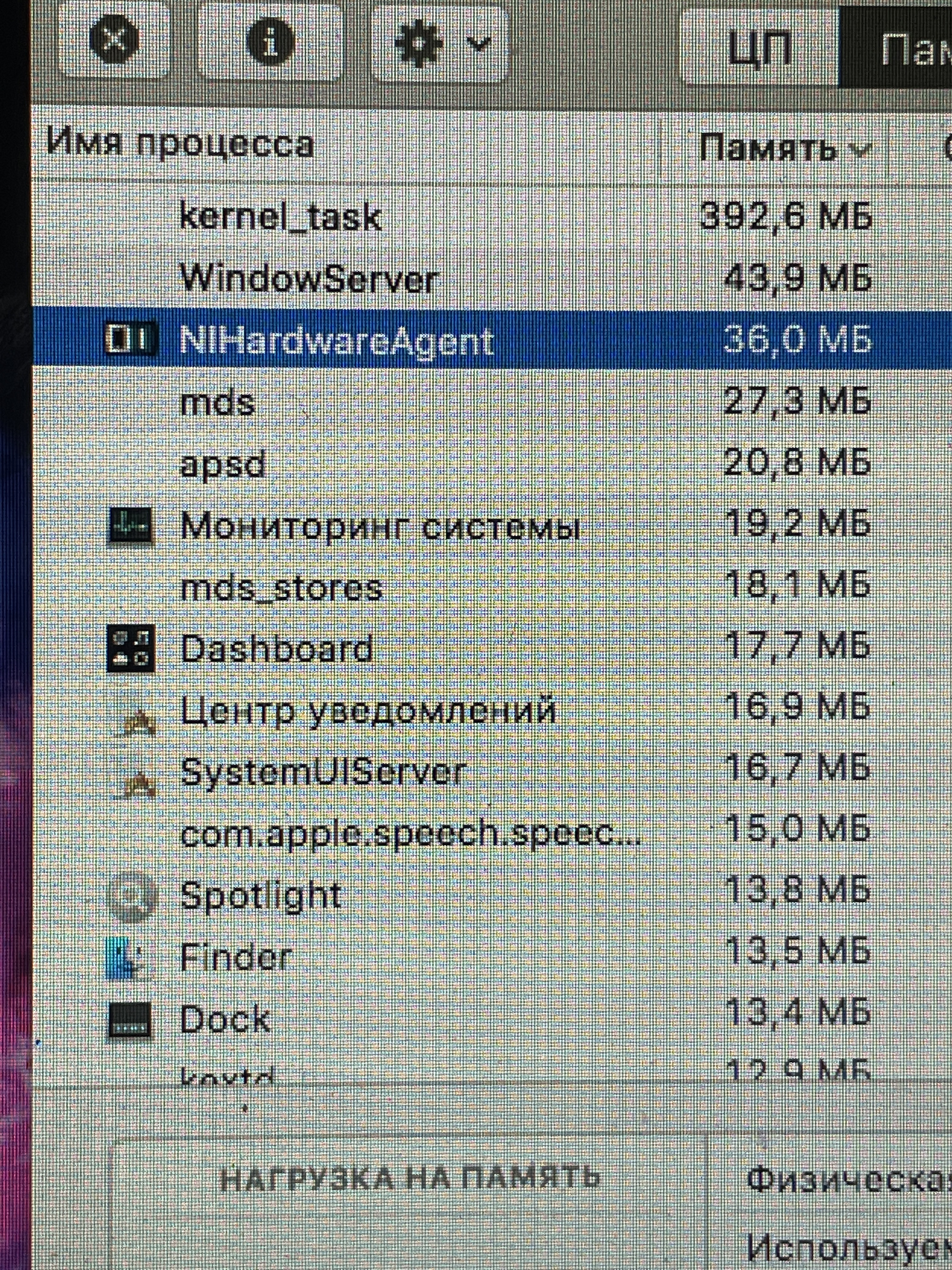Click the Dock process icon
Screen dimensions: 952x1270
130,1020
